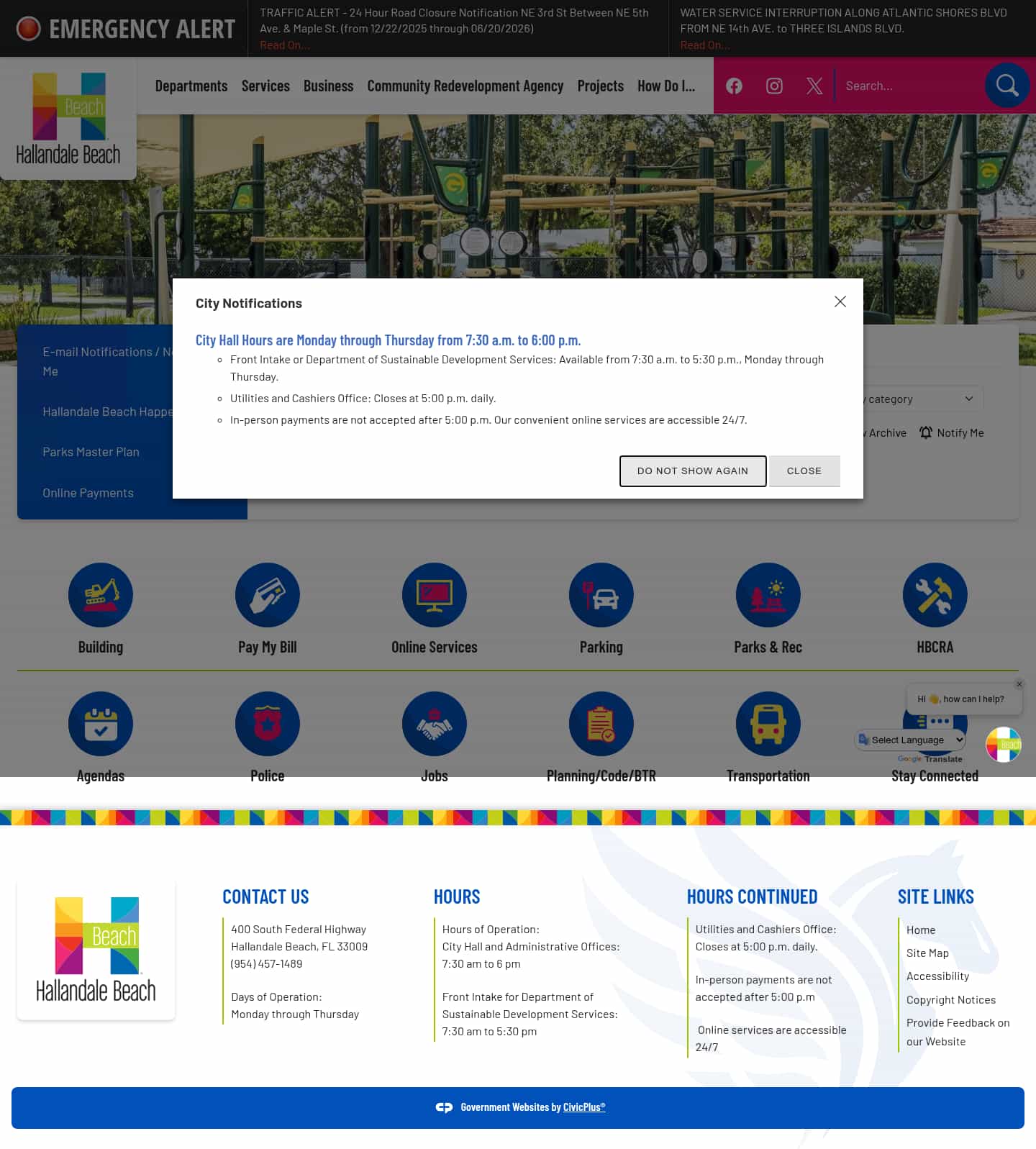Open the Jobs handshake icon

coord(435,723)
